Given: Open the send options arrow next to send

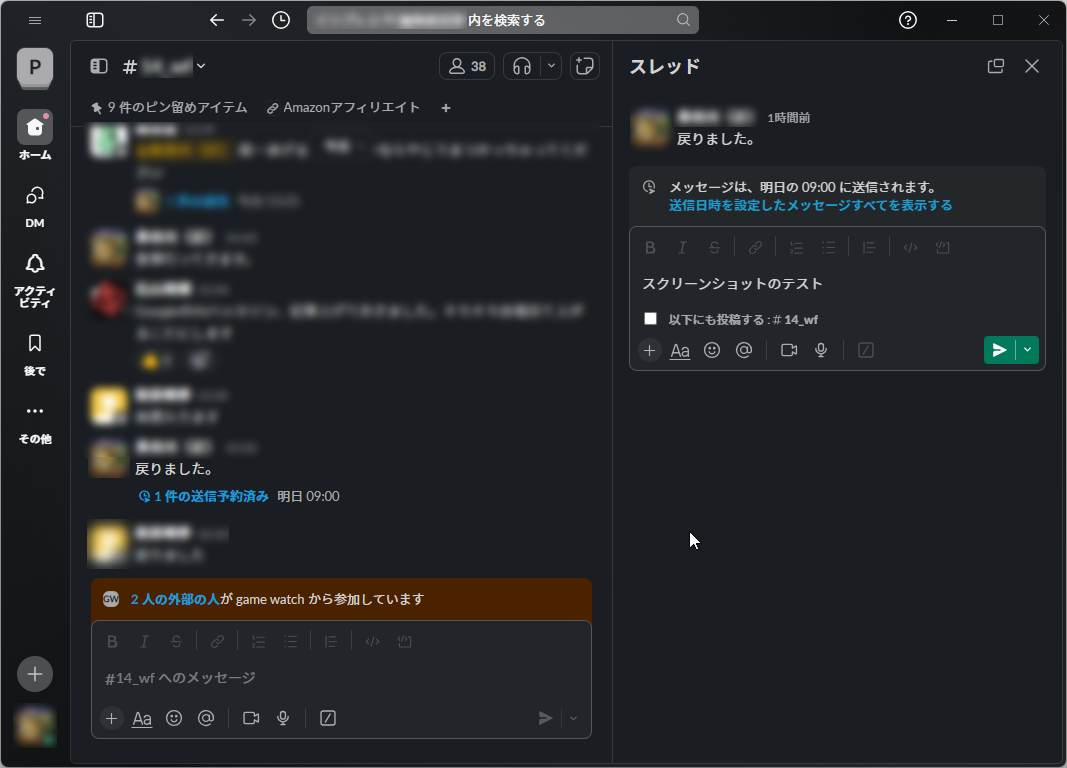Looking at the screenshot, I should pos(1026,351).
